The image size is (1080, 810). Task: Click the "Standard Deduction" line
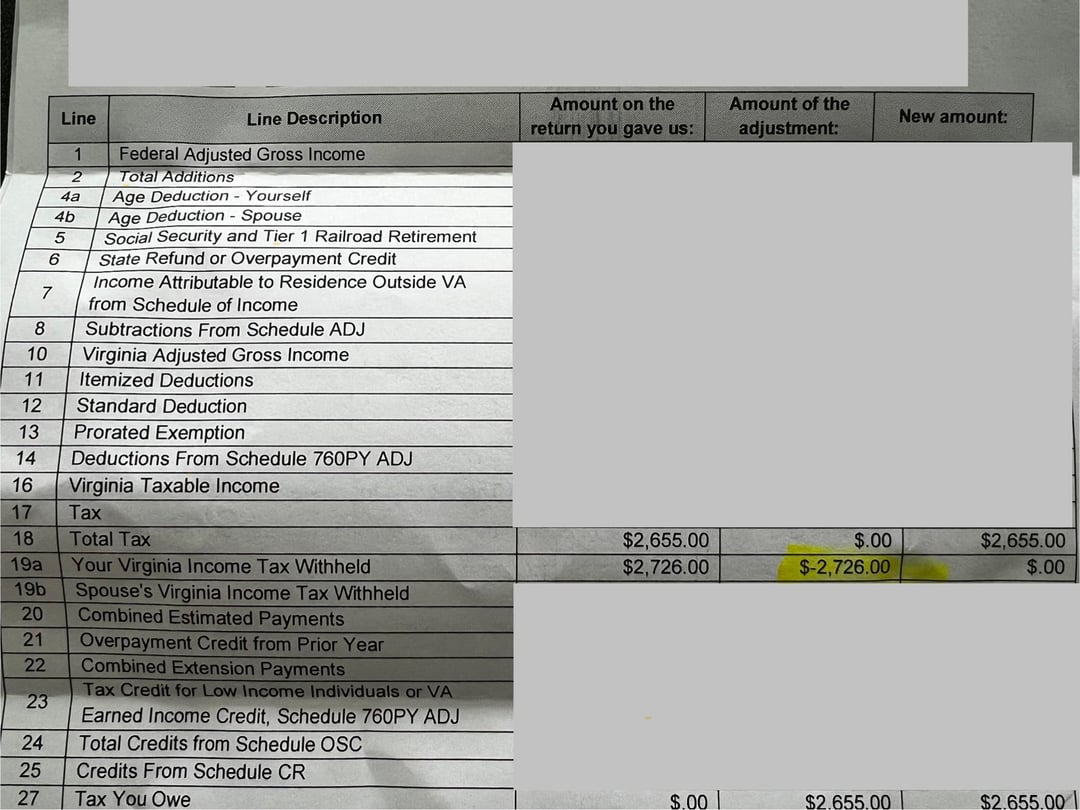pyautogui.click(x=161, y=406)
